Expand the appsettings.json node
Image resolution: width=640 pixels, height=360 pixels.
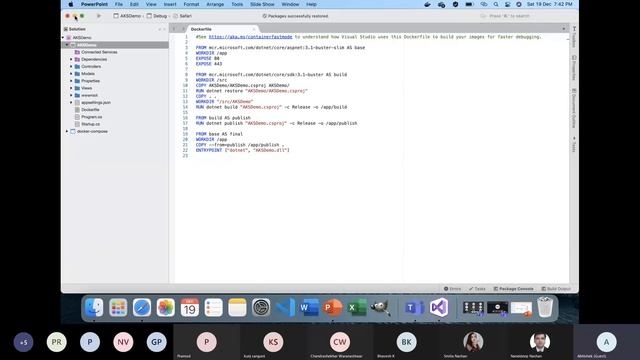click(71, 102)
